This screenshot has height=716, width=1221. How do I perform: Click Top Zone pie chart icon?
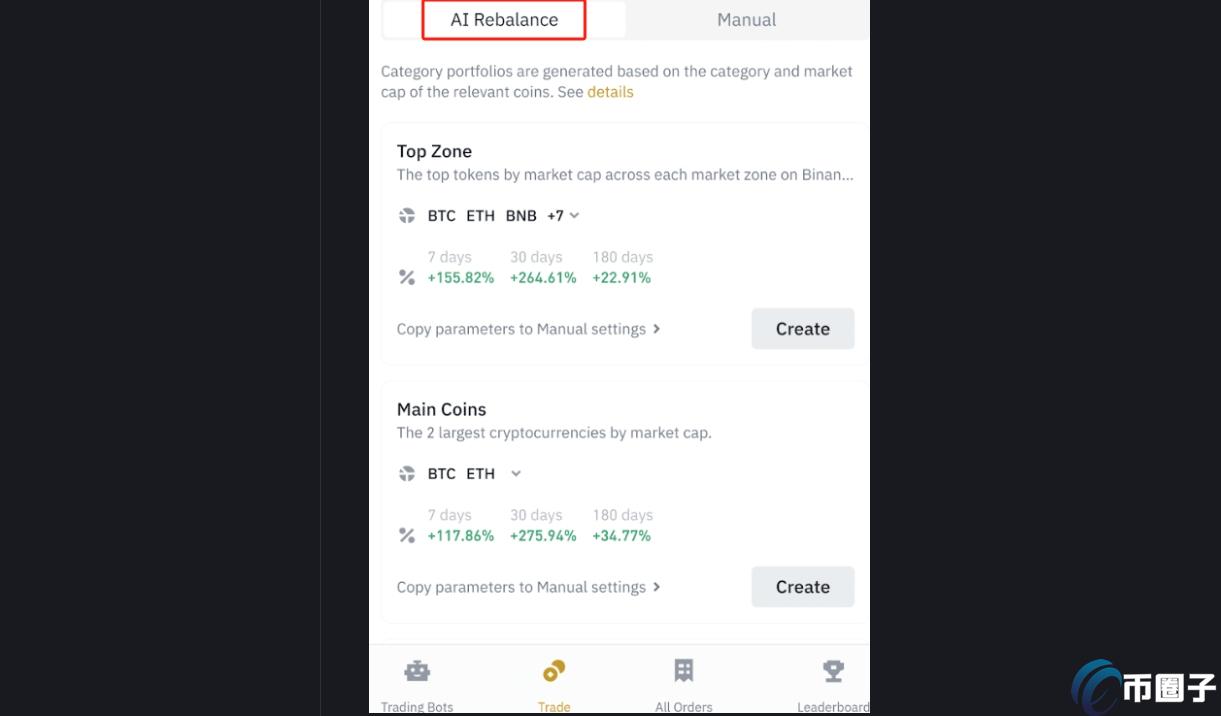coord(407,216)
